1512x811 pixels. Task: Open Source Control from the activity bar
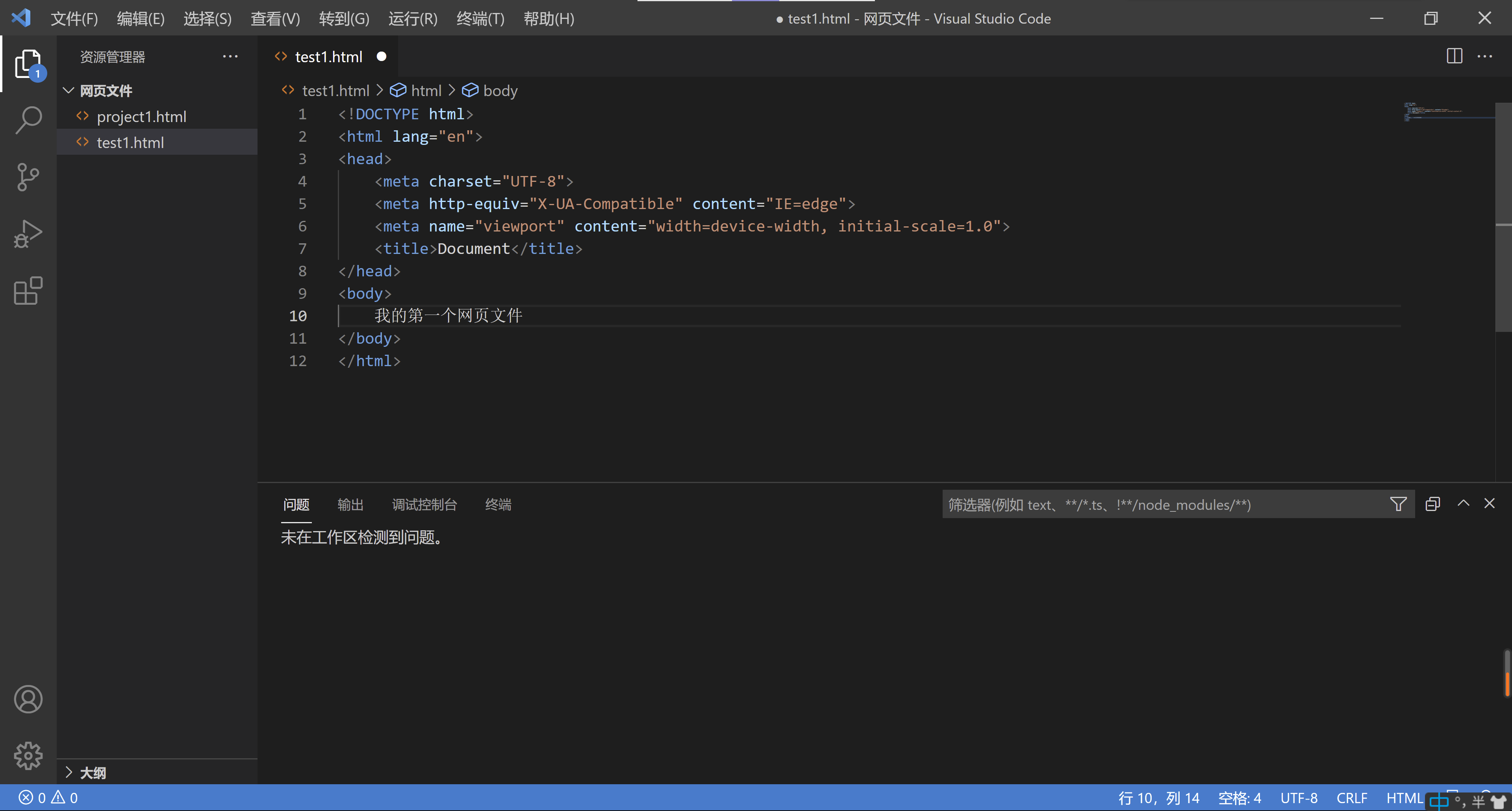pyautogui.click(x=28, y=177)
